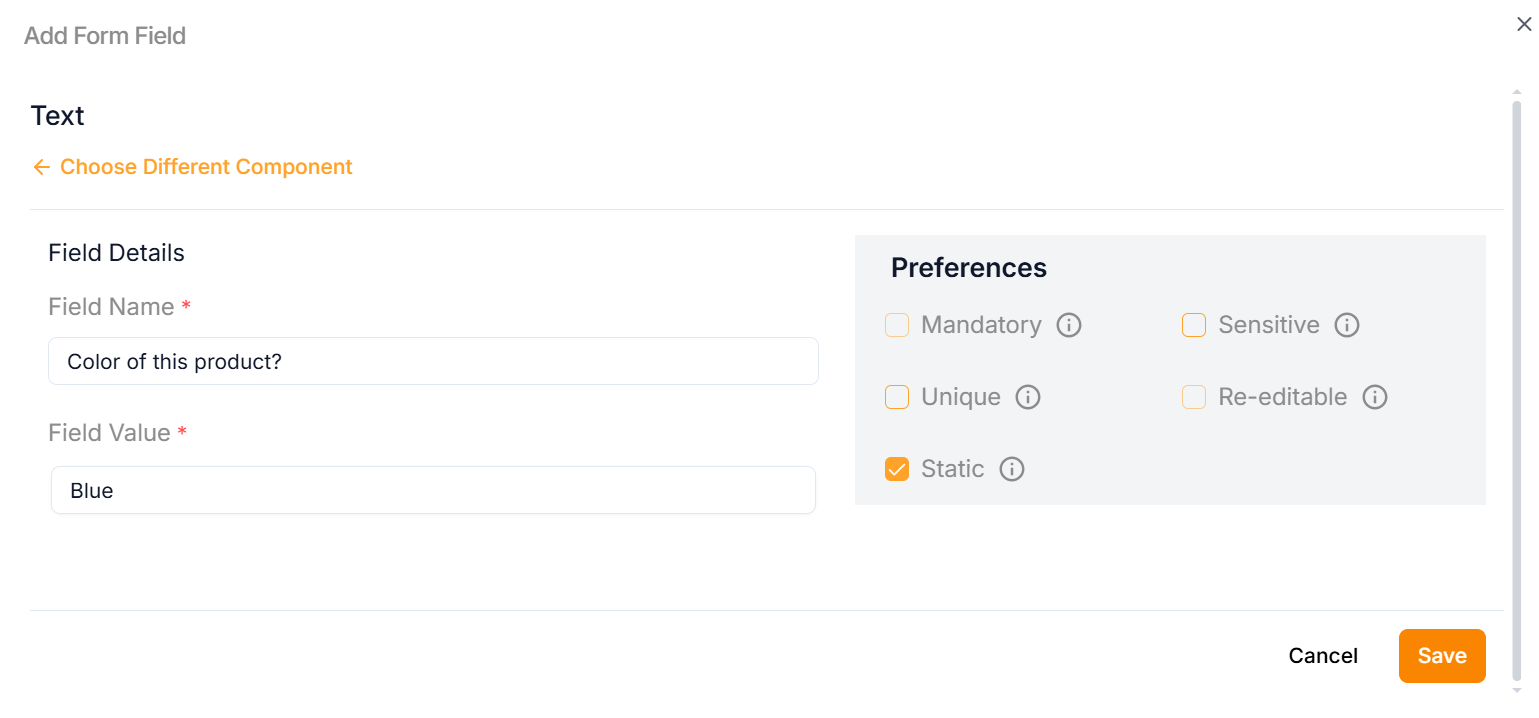Check the Unique preference box

[x=897, y=397]
